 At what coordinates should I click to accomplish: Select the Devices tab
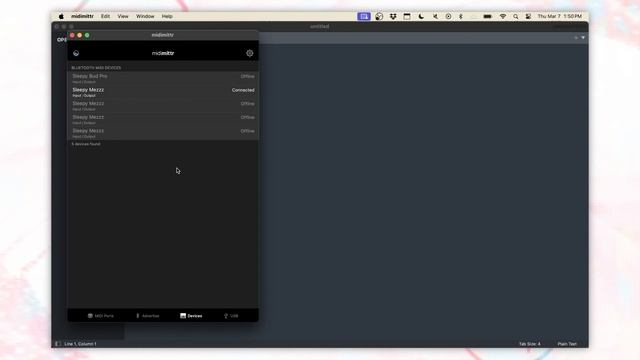click(x=191, y=316)
